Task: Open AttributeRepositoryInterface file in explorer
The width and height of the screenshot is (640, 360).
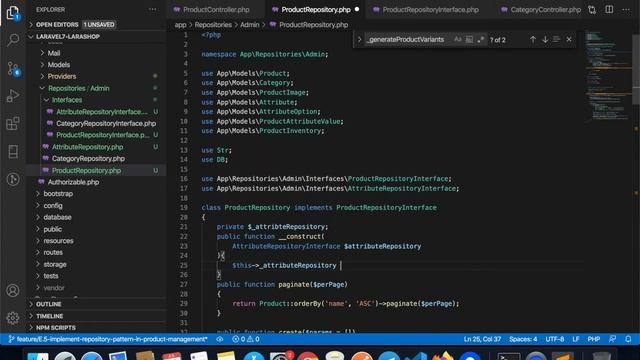Action: 102,111
